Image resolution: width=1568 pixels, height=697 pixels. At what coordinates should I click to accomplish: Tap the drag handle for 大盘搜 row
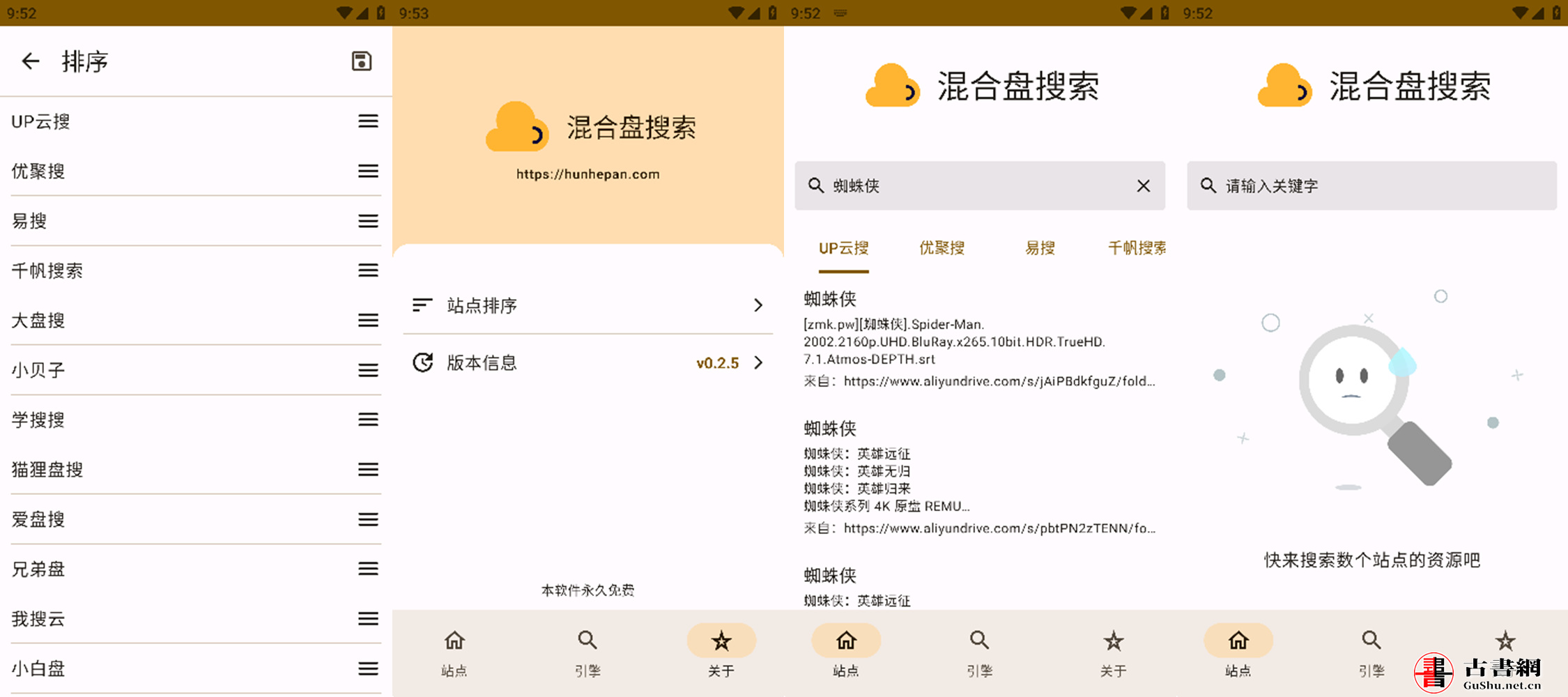pyautogui.click(x=369, y=321)
